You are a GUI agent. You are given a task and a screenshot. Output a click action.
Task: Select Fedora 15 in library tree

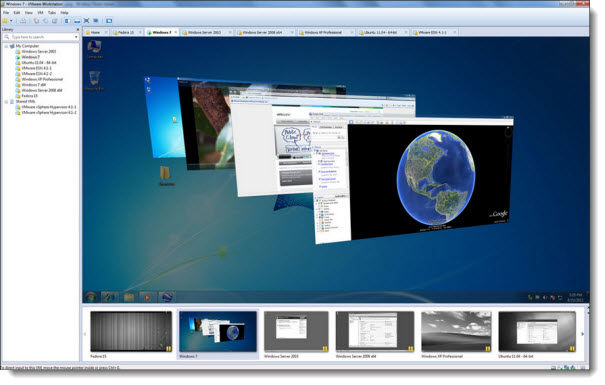tap(27, 96)
